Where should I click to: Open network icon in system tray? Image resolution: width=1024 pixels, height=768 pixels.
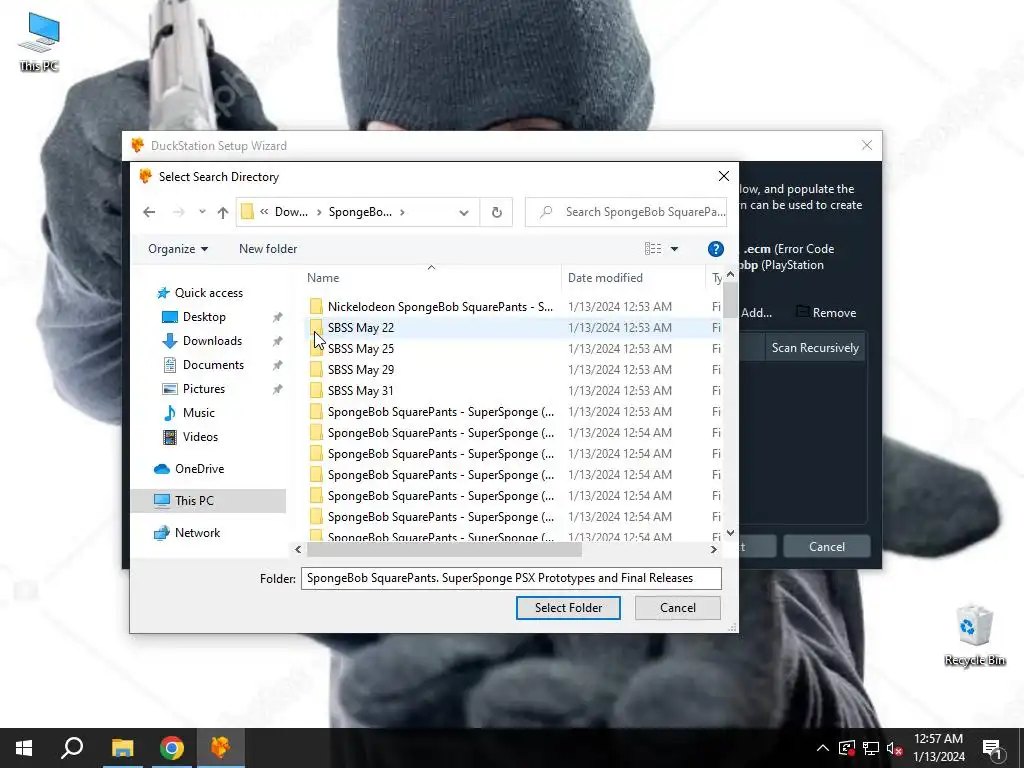871,748
